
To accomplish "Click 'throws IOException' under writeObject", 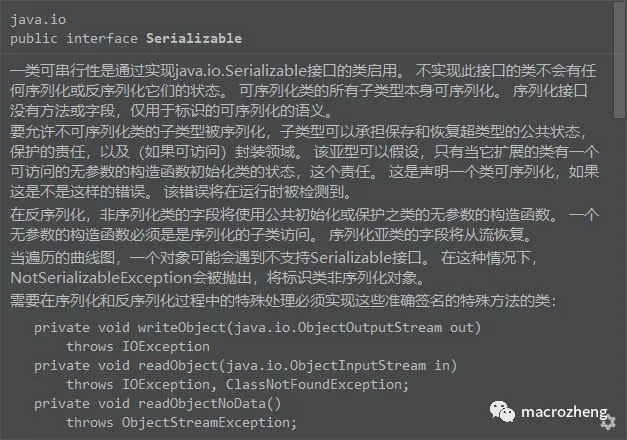I will point(138,346).
